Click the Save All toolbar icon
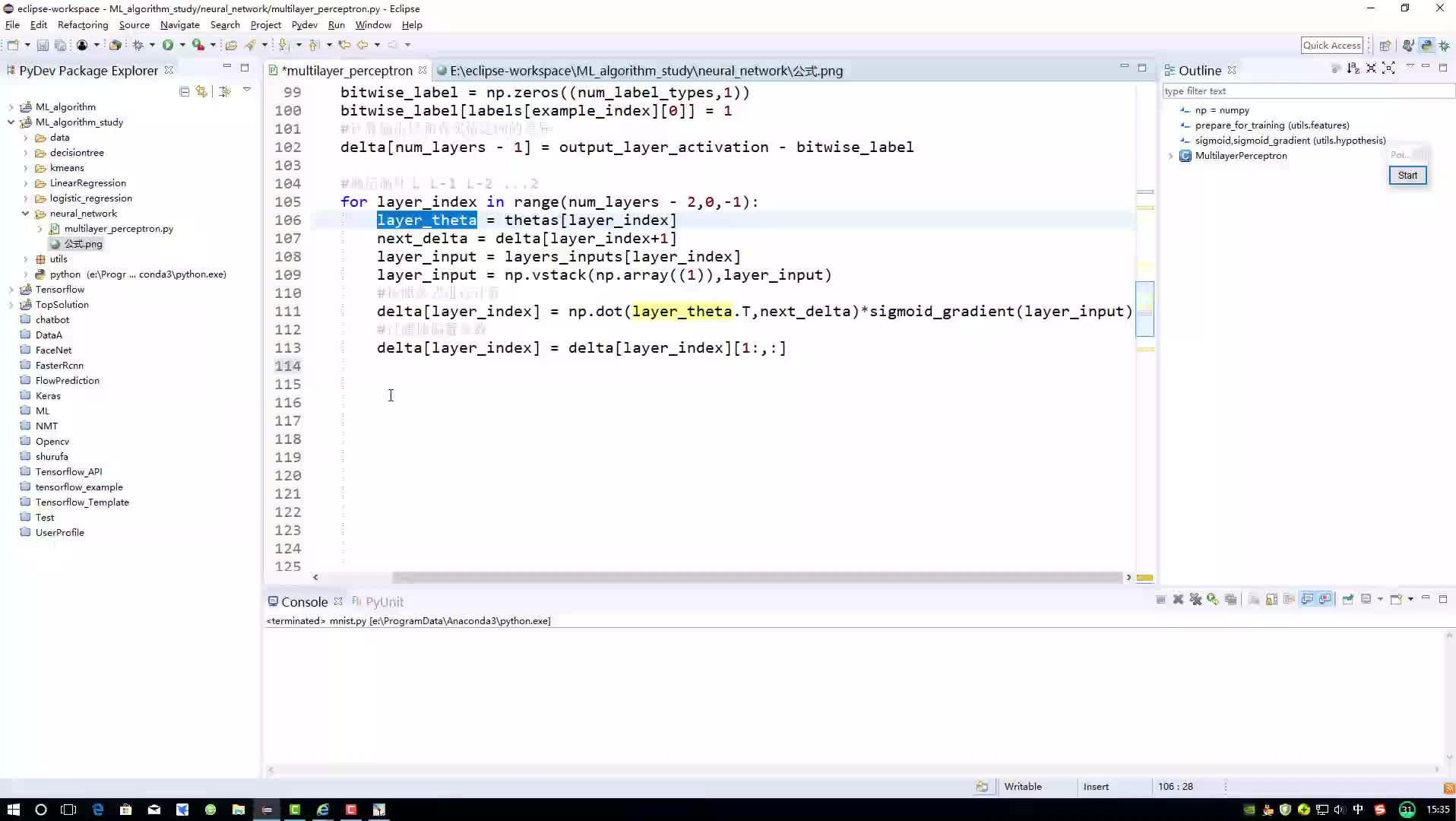The height and width of the screenshot is (821, 1456). pos(59,46)
